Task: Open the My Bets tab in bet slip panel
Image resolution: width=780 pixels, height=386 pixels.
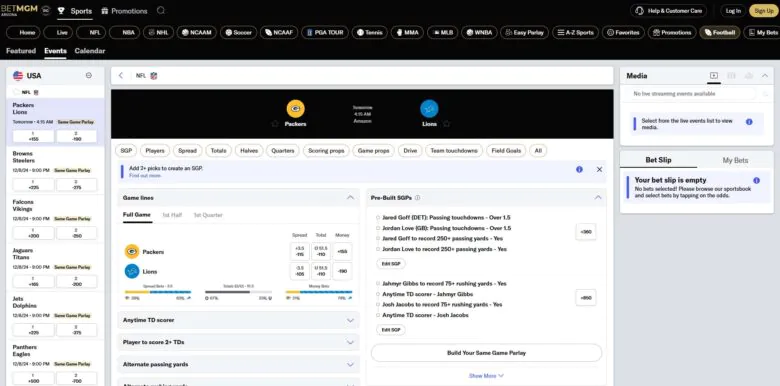Action: click(735, 160)
